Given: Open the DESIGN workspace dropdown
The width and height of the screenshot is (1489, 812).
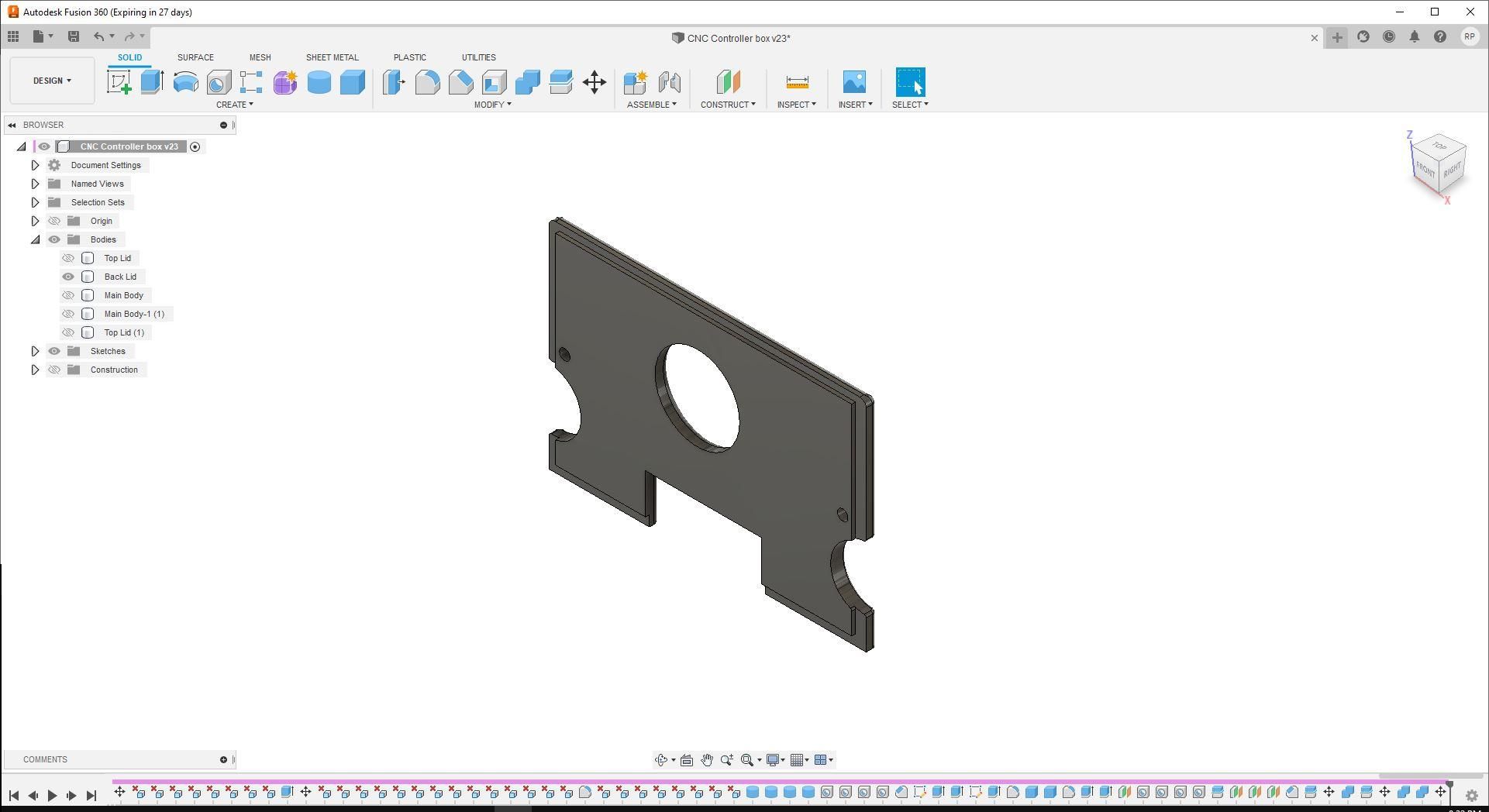Looking at the screenshot, I should click(52, 81).
